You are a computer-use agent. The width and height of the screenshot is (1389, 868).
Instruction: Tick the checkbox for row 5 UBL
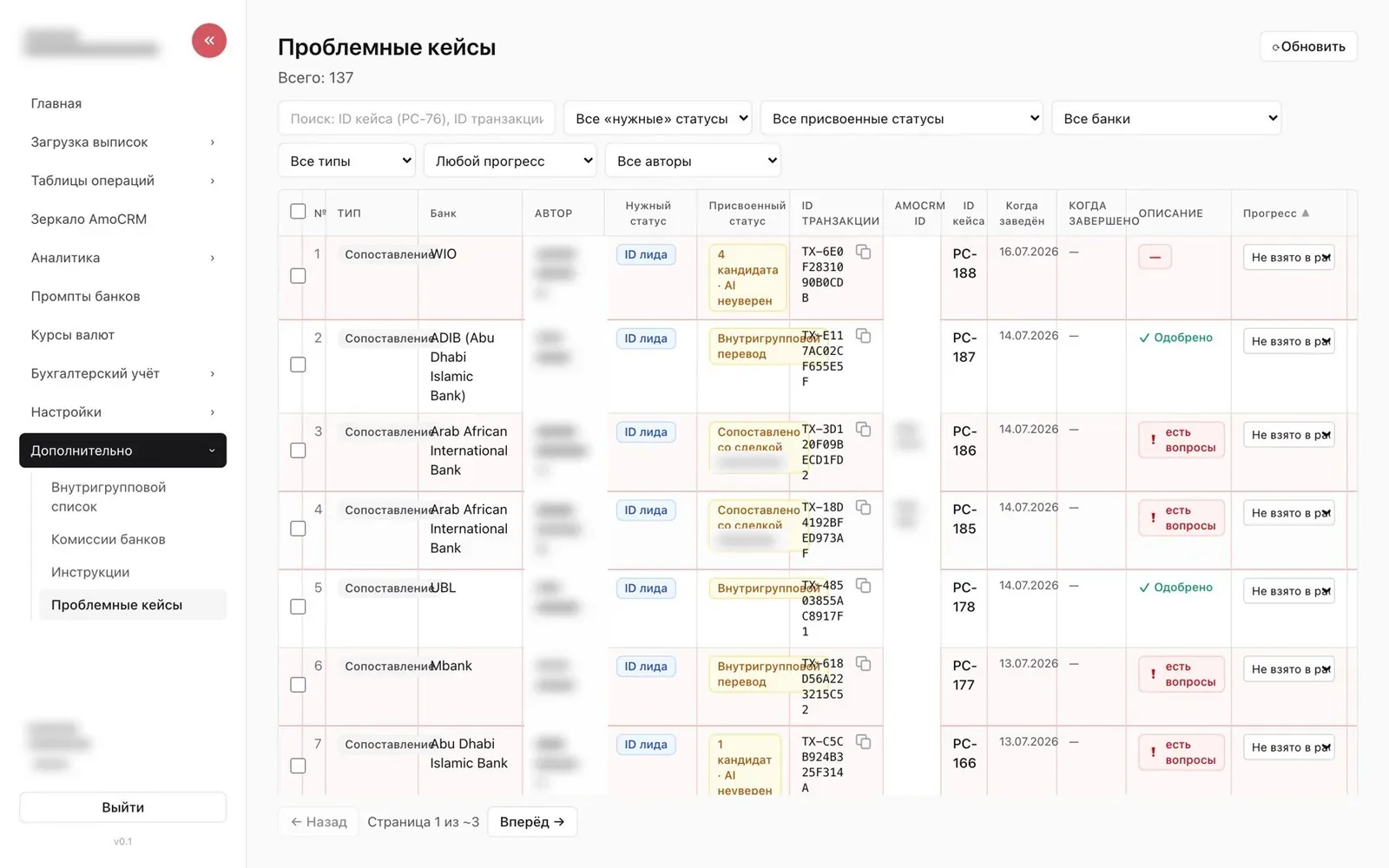pyautogui.click(x=298, y=607)
